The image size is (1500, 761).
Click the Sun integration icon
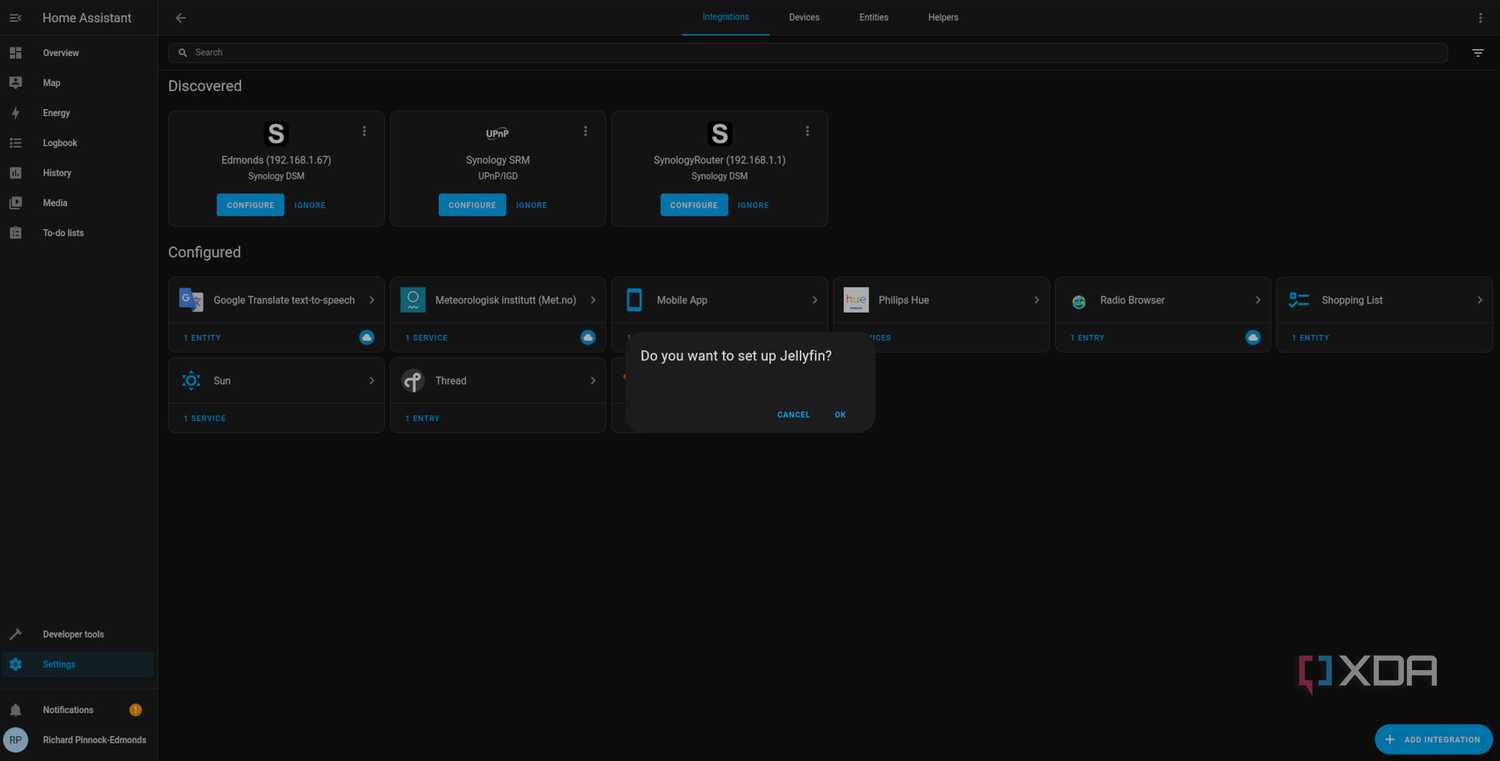pyautogui.click(x=191, y=380)
